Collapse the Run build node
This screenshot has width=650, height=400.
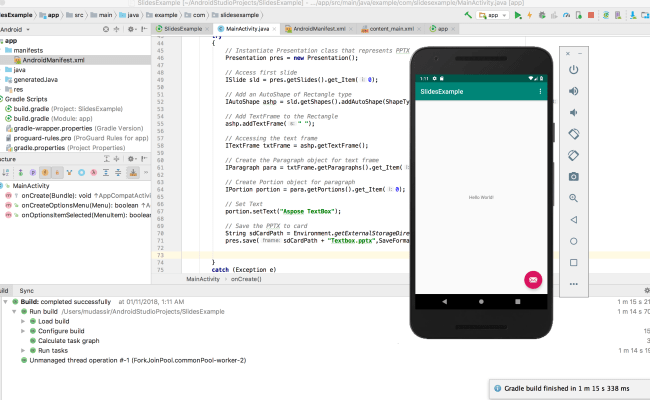pyautogui.click(x=14, y=311)
